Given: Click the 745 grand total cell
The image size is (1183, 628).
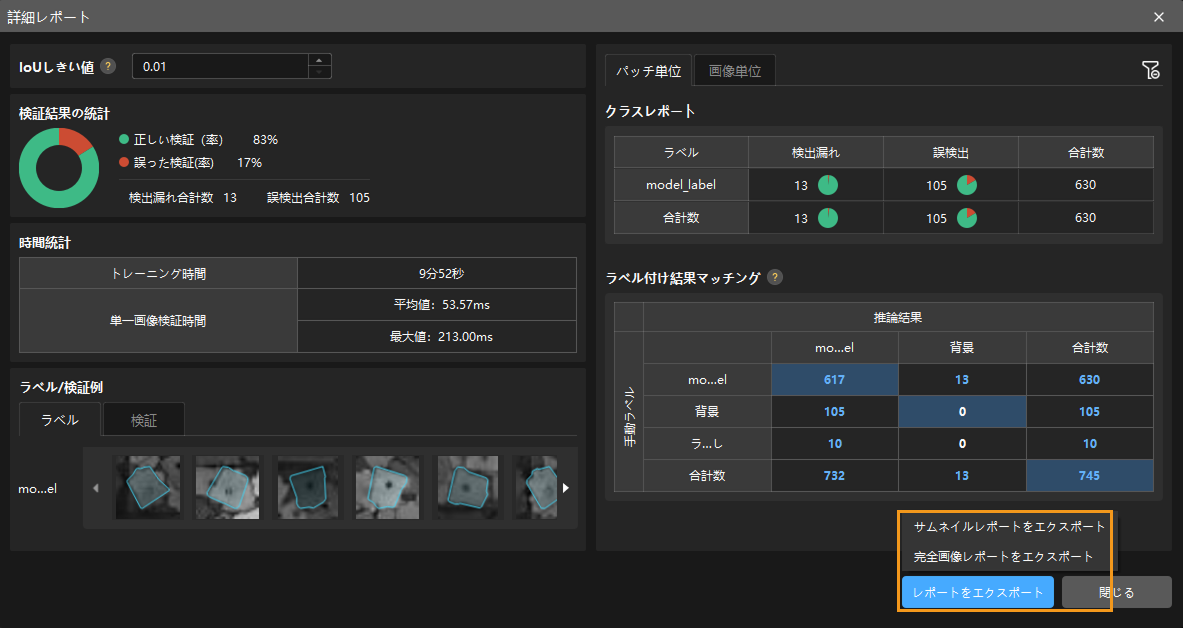Looking at the screenshot, I should tap(1089, 476).
